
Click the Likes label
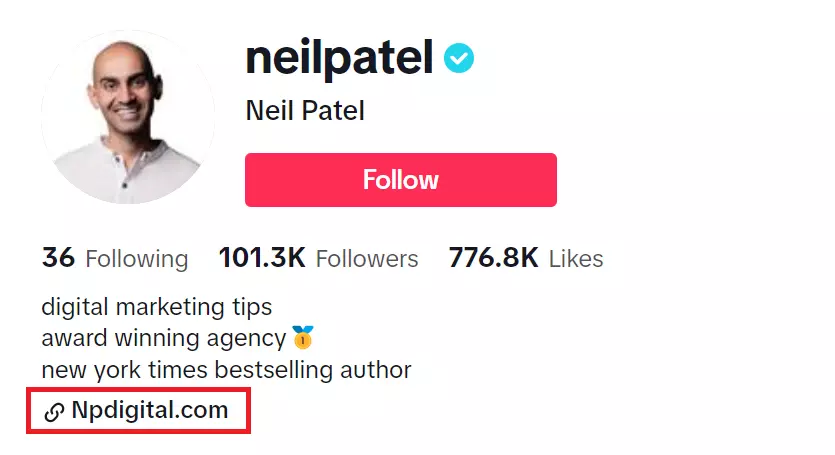576,259
